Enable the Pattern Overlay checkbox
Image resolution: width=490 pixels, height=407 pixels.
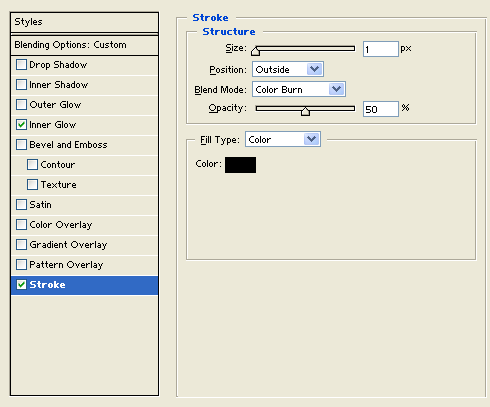coord(21,265)
